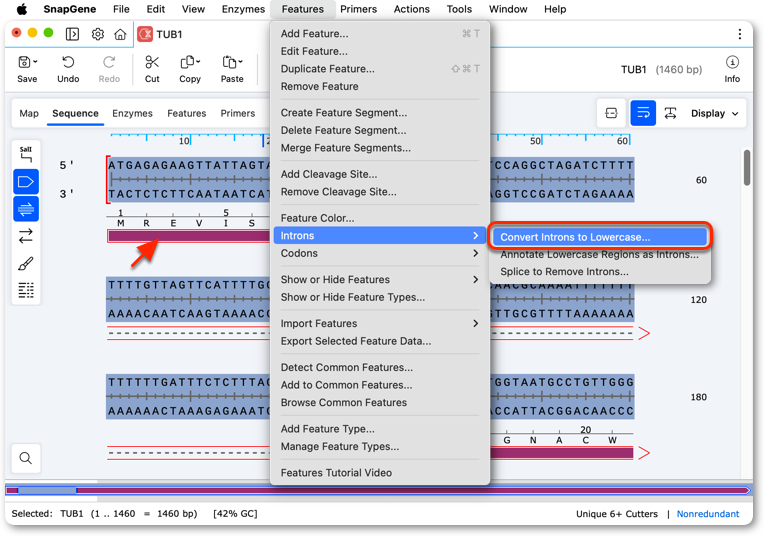Open the settings gear icon

tap(97, 34)
